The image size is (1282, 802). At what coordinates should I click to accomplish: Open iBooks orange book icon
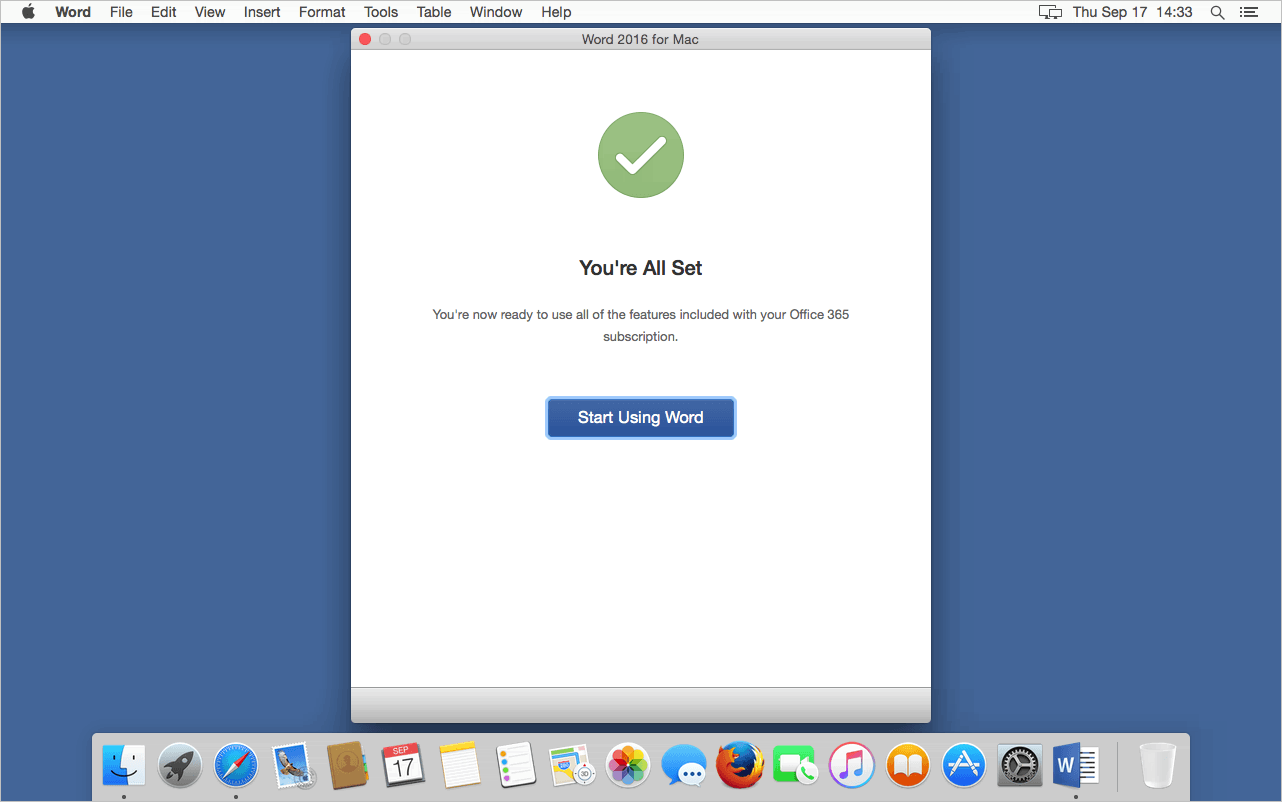[x=908, y=766]
